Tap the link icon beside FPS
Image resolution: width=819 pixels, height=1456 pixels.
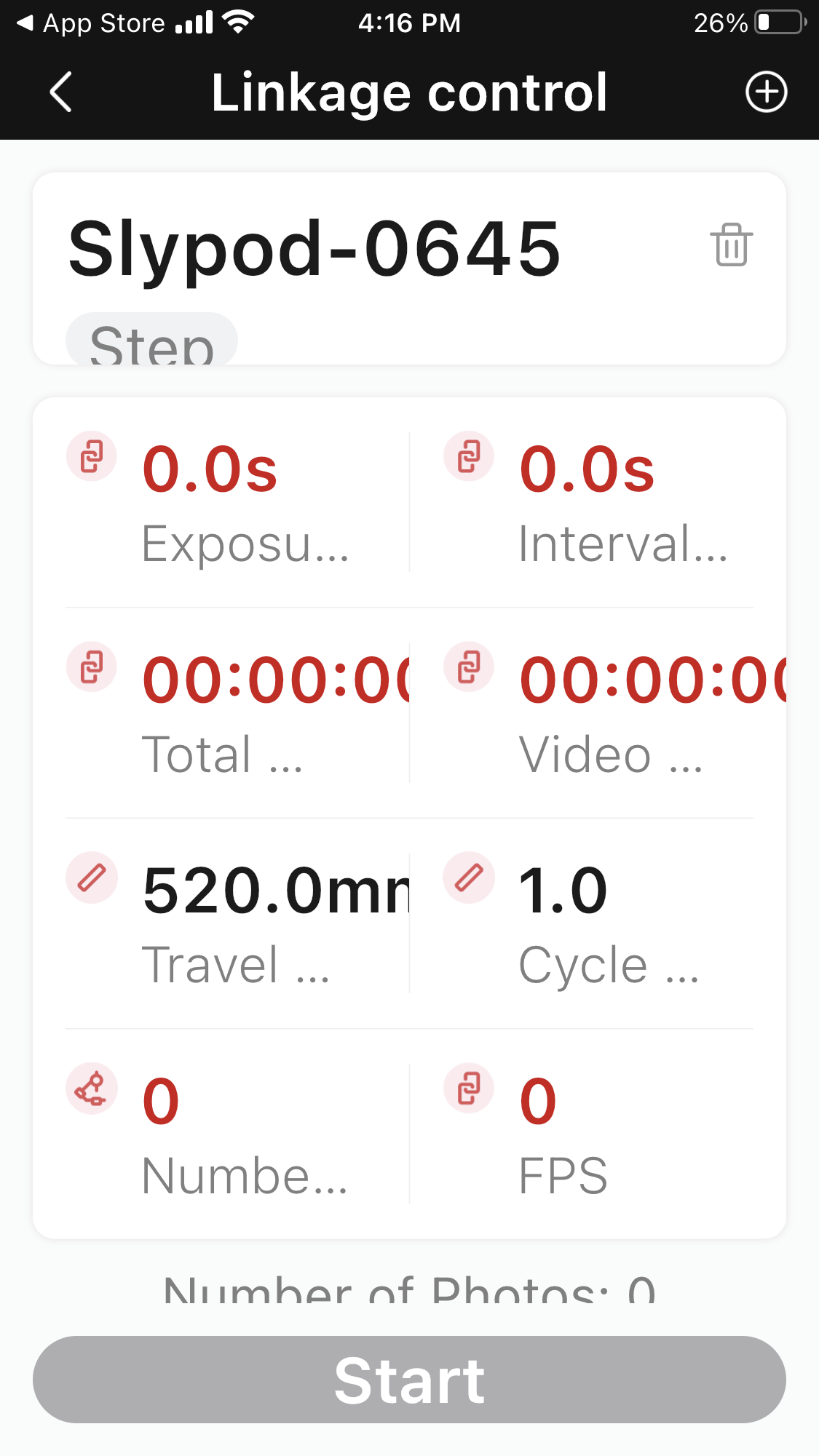click(x=469, y=1089)
